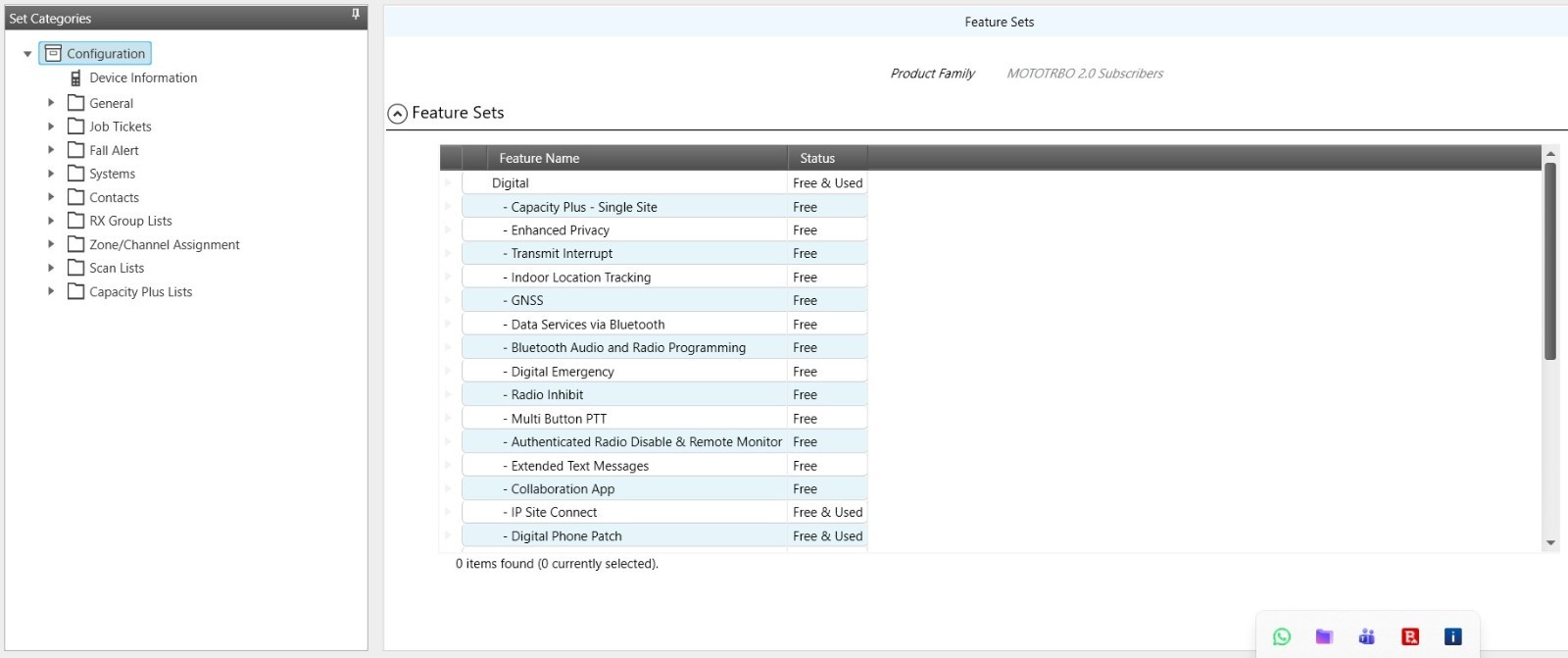Open WhatsApp from the system tray
1568x658 pixels.
pos(1281,636)
